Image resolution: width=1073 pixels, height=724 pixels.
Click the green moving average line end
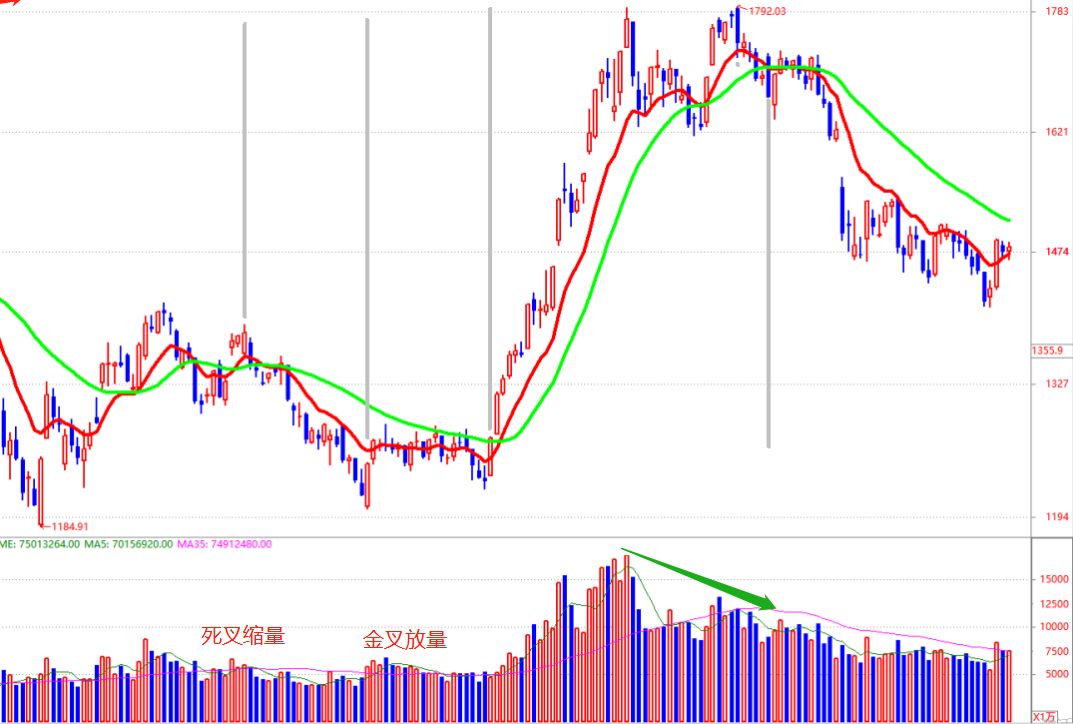[1007, 220]
